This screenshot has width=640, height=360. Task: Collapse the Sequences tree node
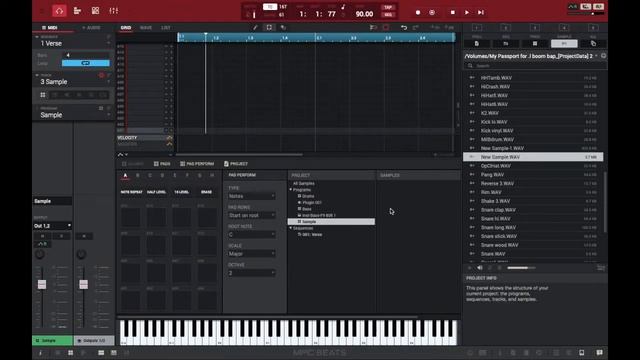pyautogui.click(x=291, y=228)
